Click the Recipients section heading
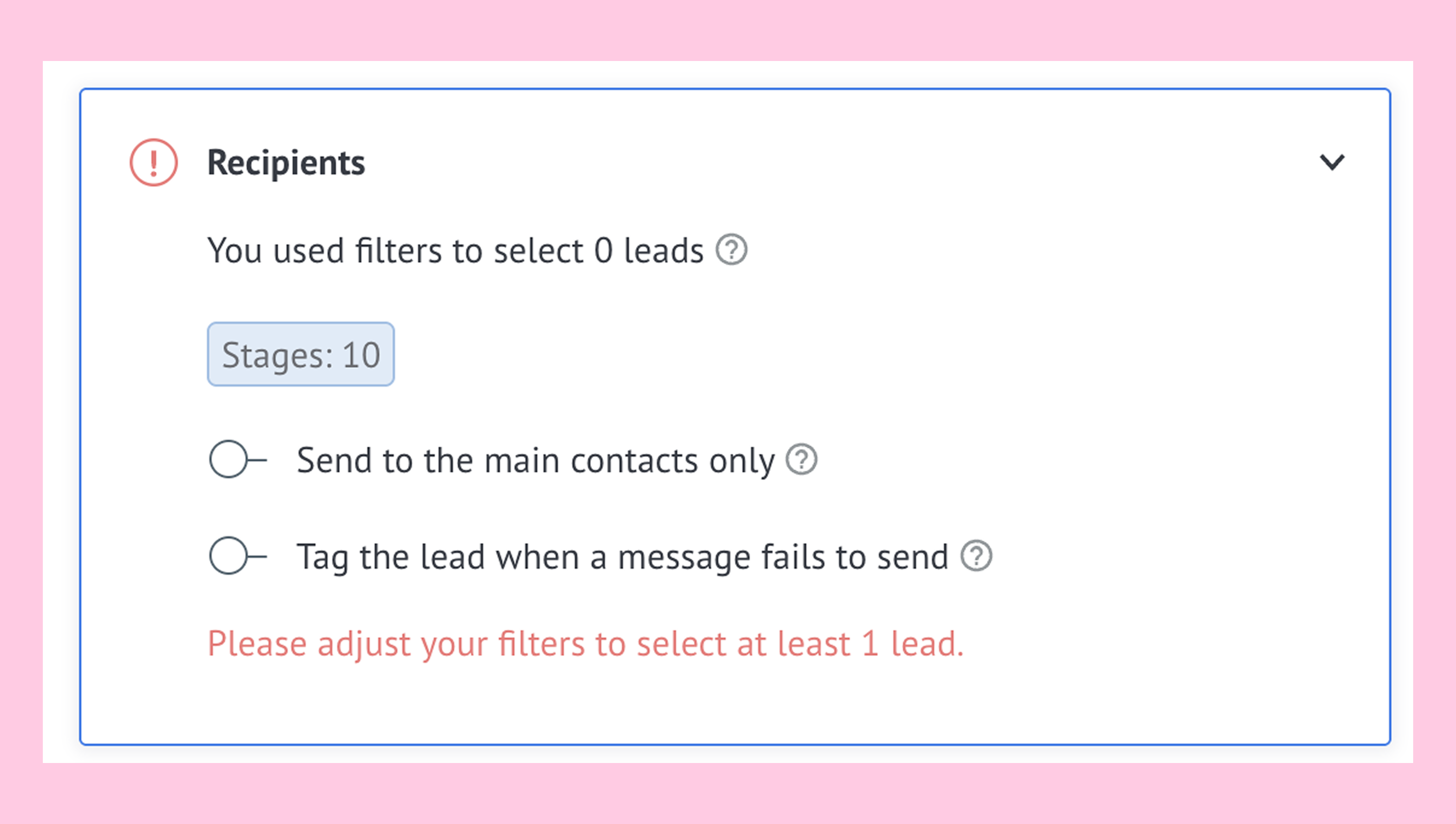1456x824 pixels. [286, 163]
